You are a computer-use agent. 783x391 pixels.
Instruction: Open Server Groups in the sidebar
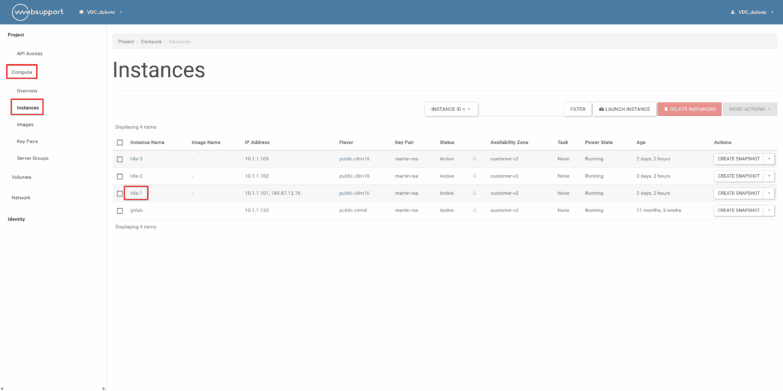32,158
